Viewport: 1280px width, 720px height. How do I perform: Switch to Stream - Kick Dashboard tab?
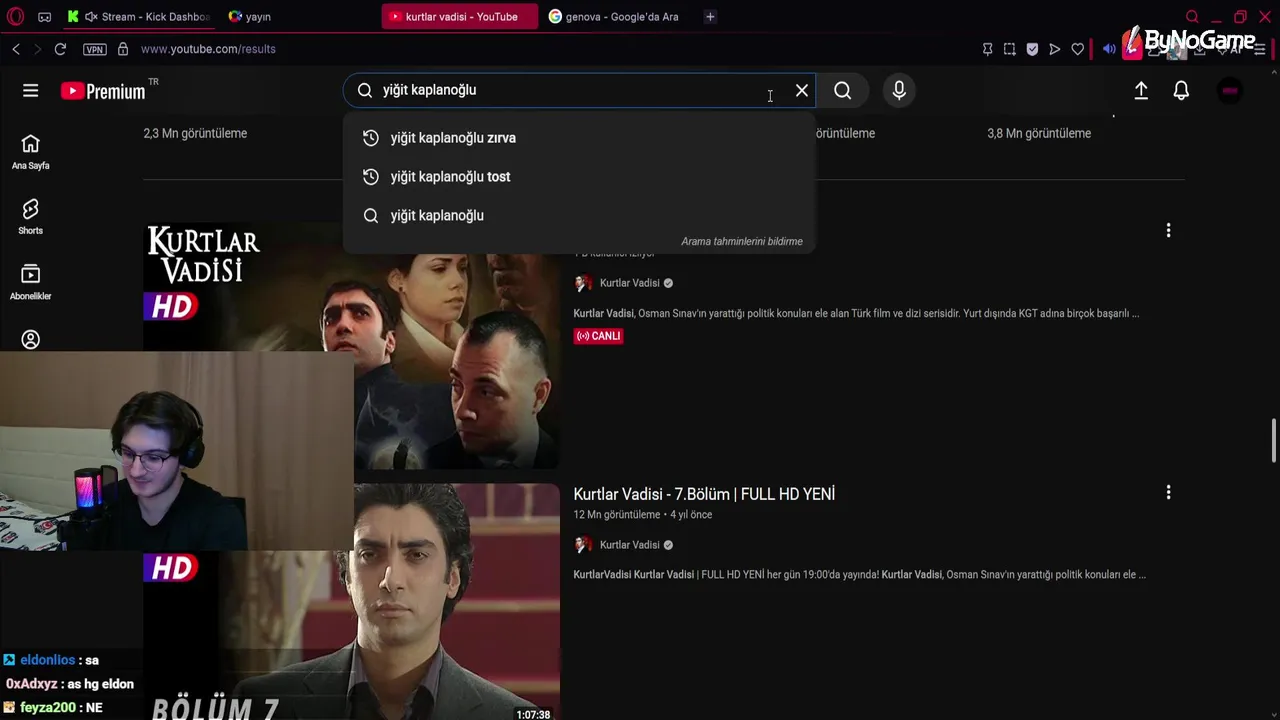tap(139, 17)
